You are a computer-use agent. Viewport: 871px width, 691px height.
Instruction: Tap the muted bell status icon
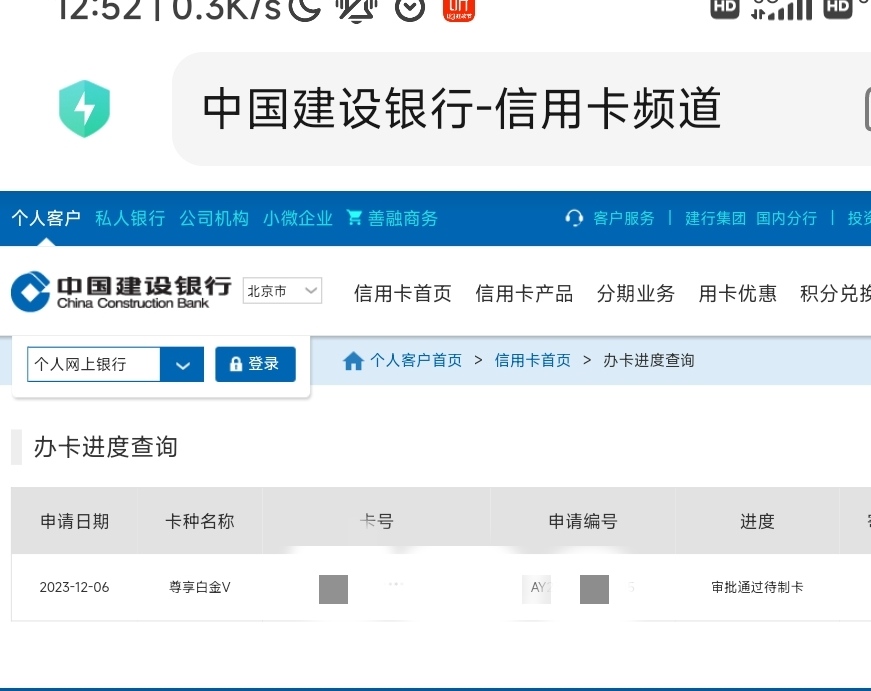tap(359, 8)
